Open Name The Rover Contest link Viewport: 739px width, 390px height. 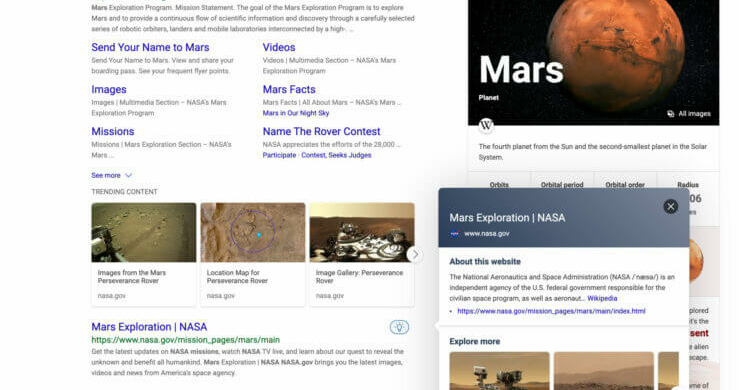[321, 131]
